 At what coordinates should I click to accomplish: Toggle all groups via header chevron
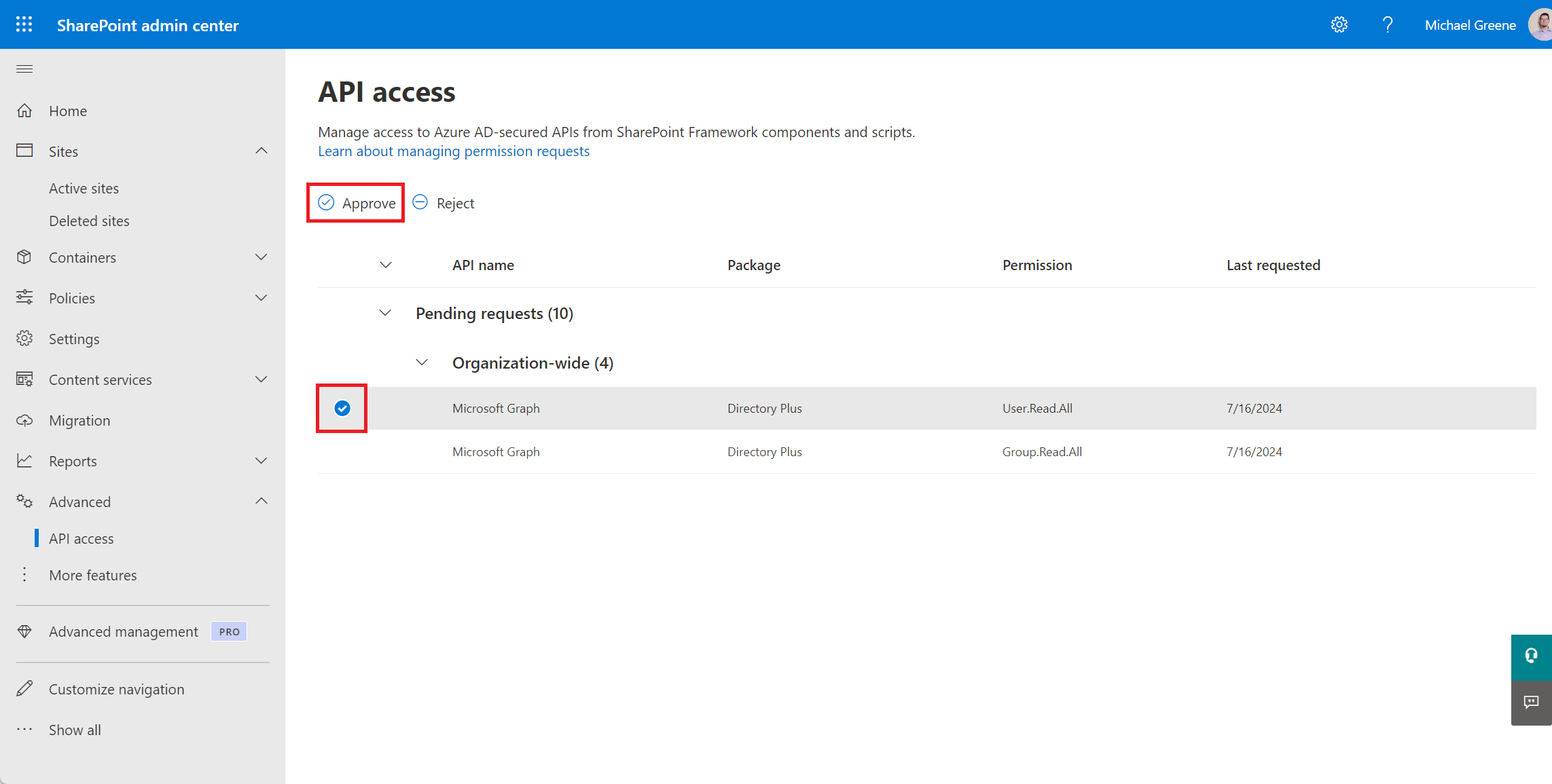point(386,265)
